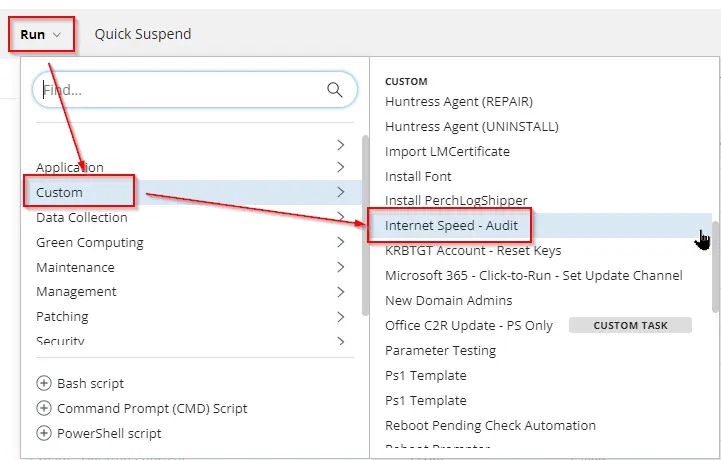Open the Application category
Image resolution: width=721 pixels, height=460 pixels.
point(70,167)
